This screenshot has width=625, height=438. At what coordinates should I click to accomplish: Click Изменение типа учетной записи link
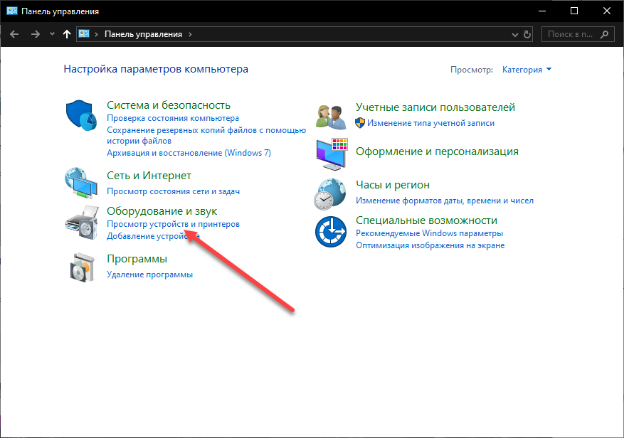pos(430,123)
